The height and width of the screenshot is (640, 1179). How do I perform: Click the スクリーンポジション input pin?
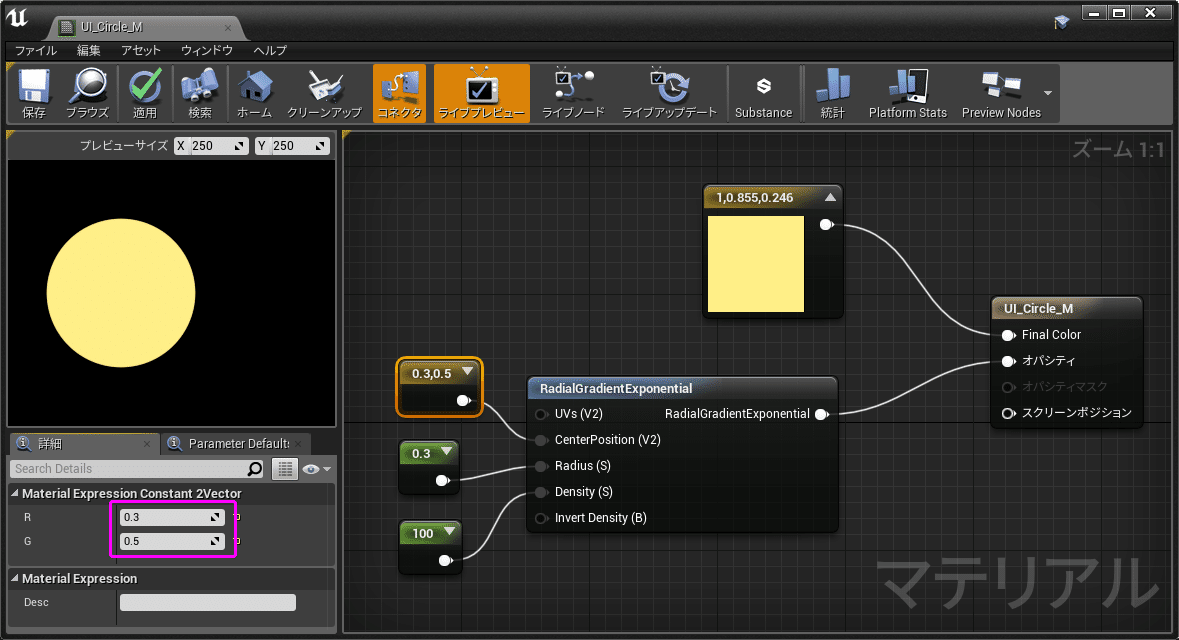[x=1008, y=414]
